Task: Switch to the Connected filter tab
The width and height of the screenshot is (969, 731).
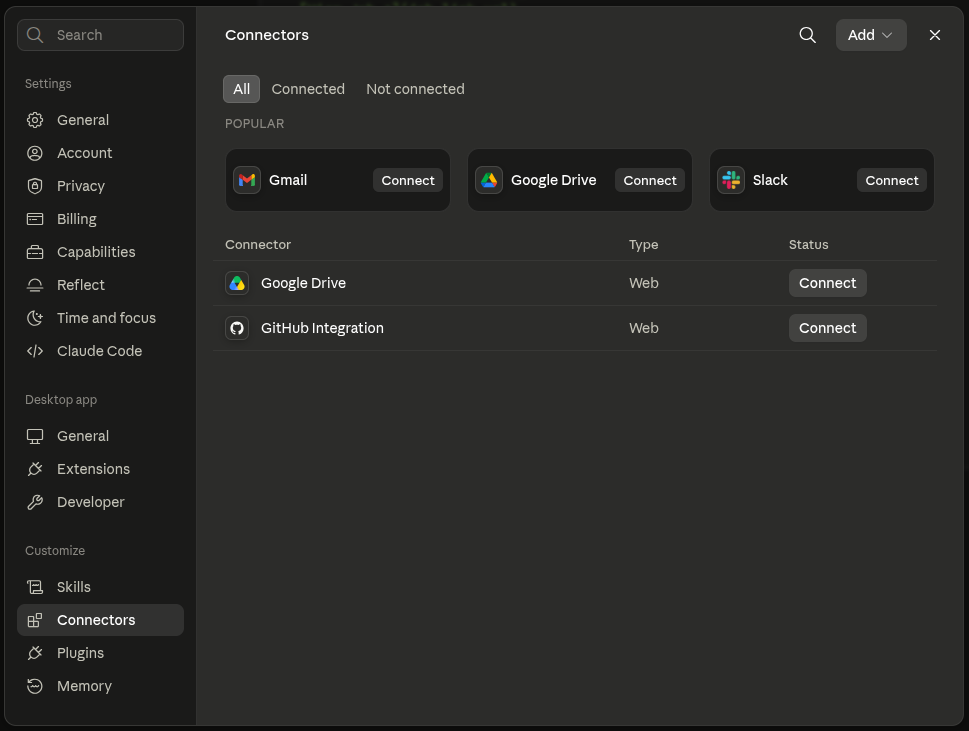Action: [x=308, y=89]
